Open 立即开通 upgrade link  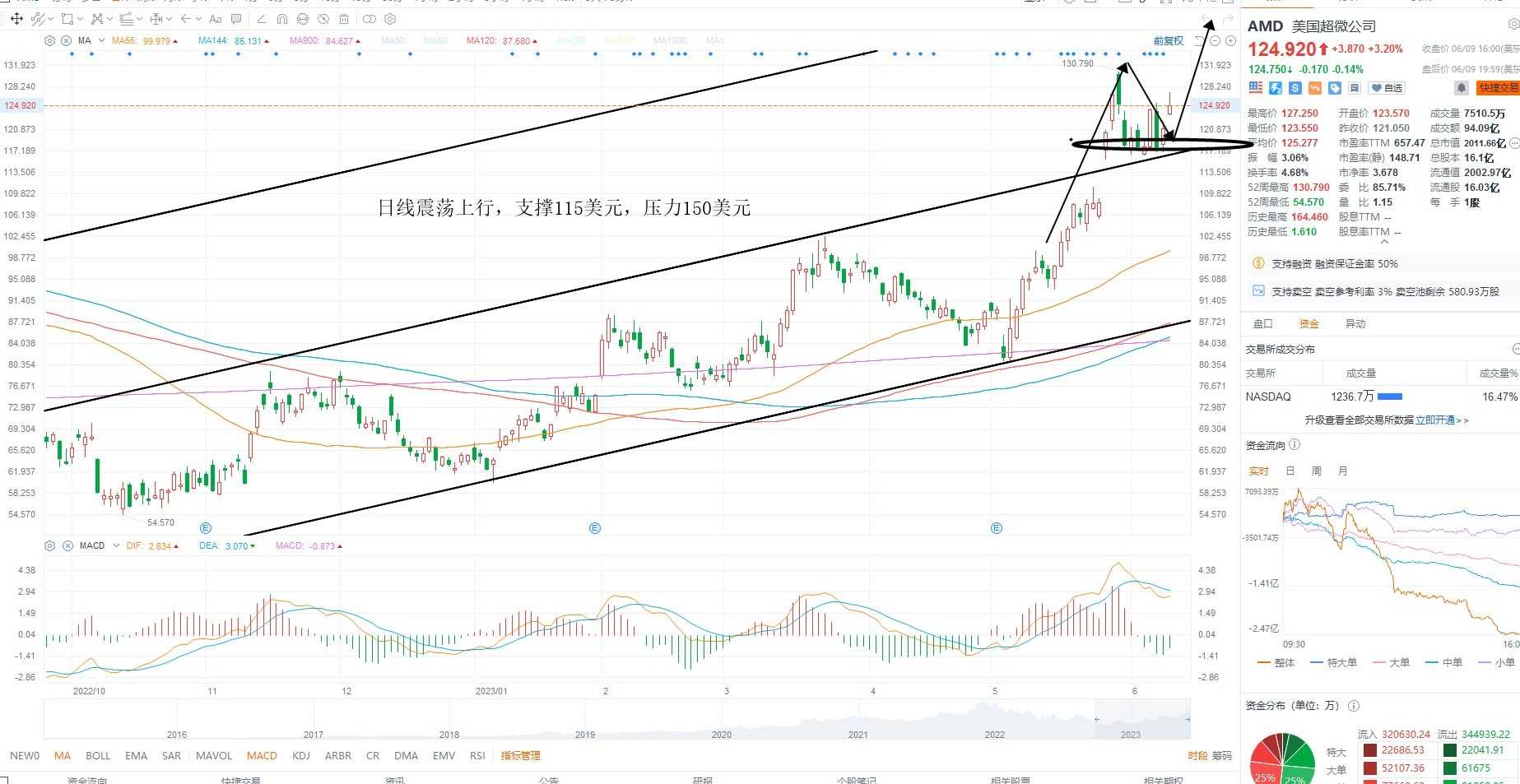pos(1441,420)
